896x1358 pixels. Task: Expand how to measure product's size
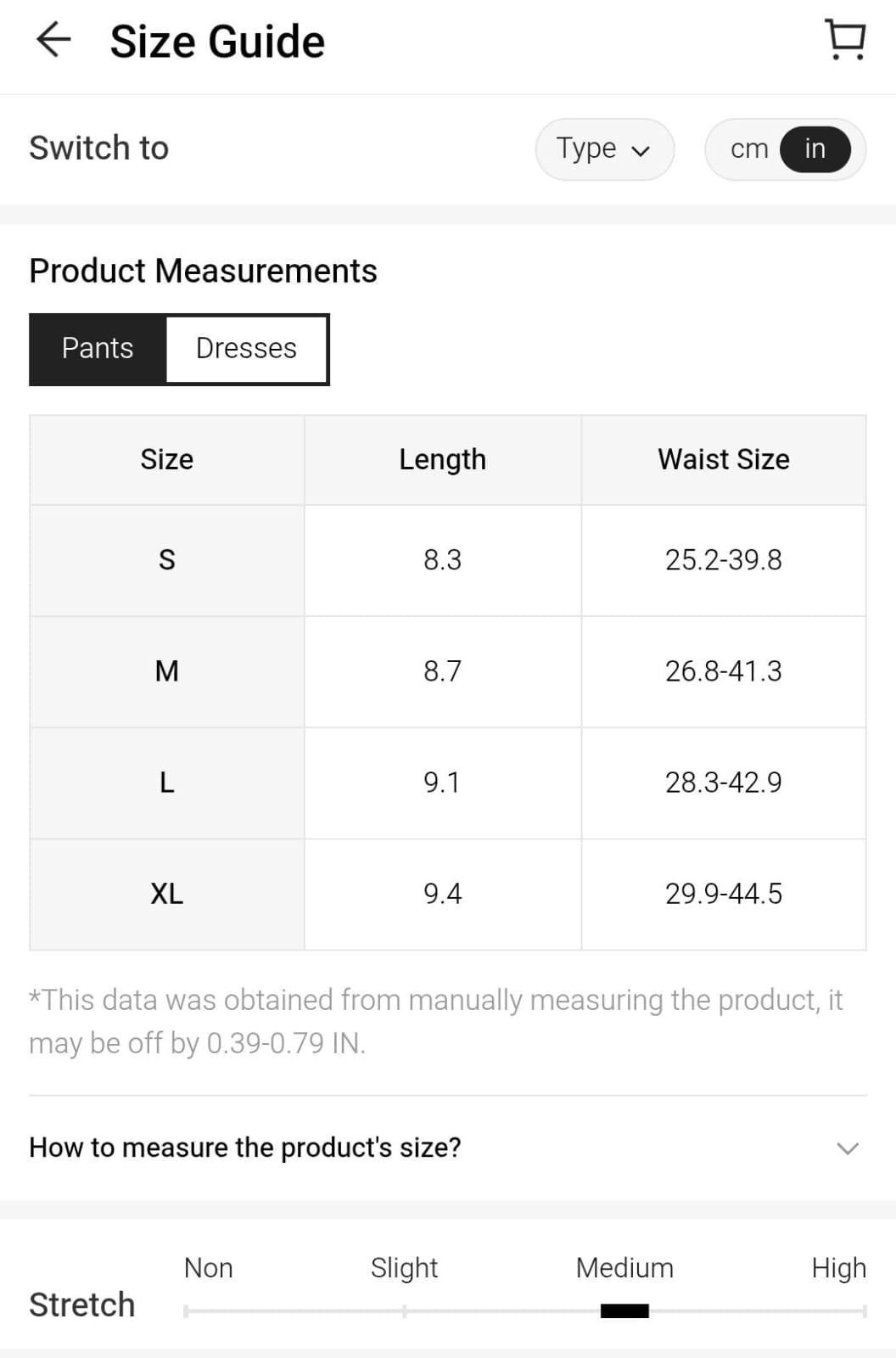point(245,1148)
